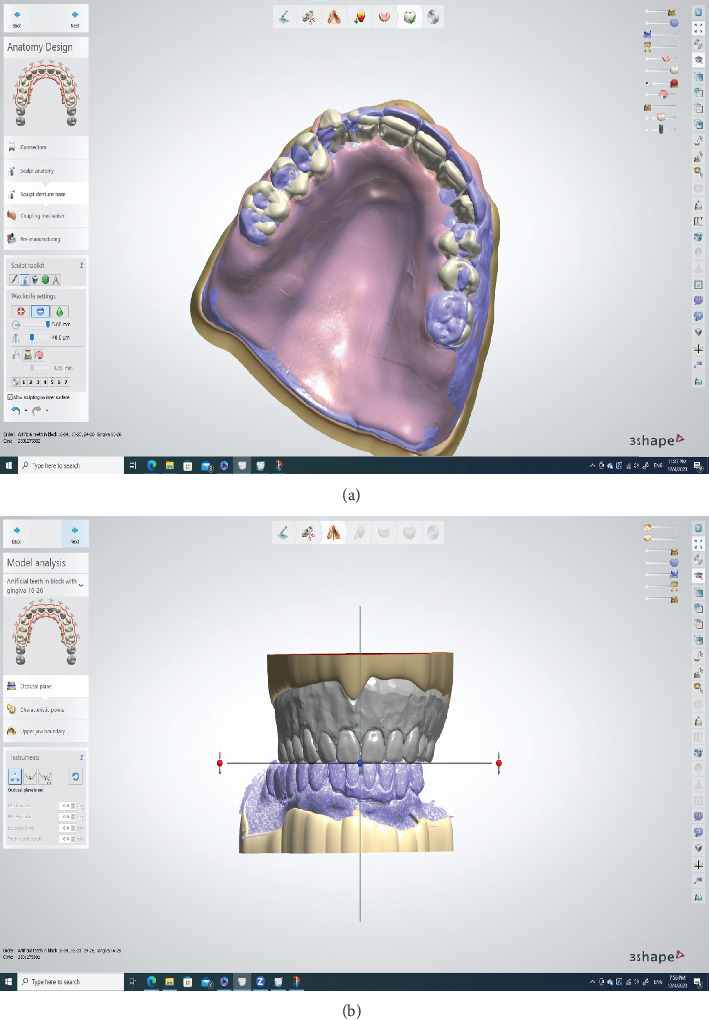Click the pin icon on Sculpt toolkit panel
This screenshot has height=1020, width=709.
tap(81, 265)
